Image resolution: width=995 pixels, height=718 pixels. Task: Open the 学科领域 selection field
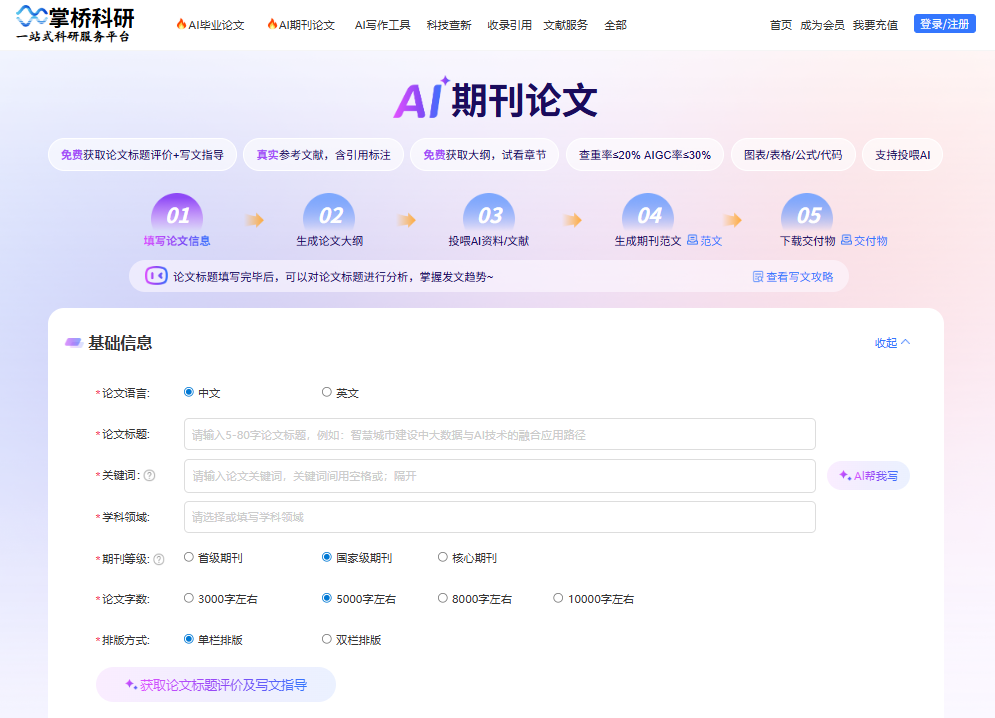point(498,516)
